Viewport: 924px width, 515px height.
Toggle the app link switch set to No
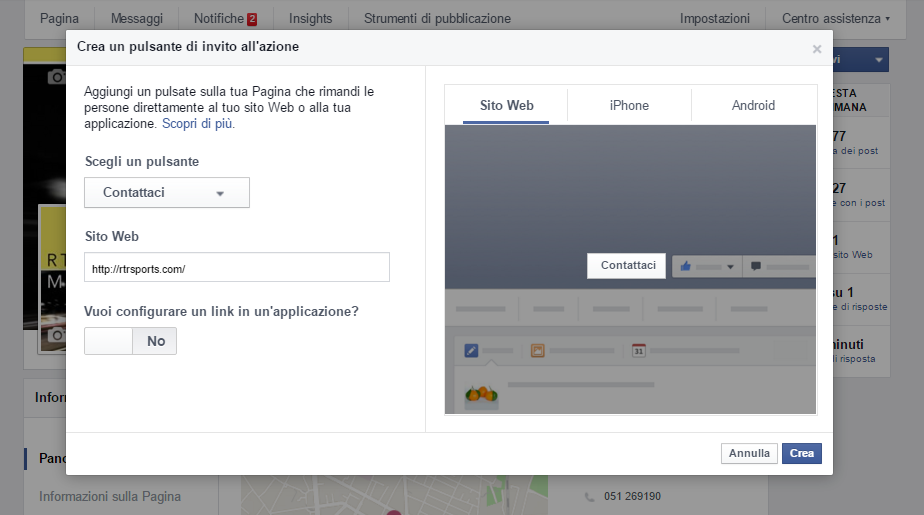point(130,341)
